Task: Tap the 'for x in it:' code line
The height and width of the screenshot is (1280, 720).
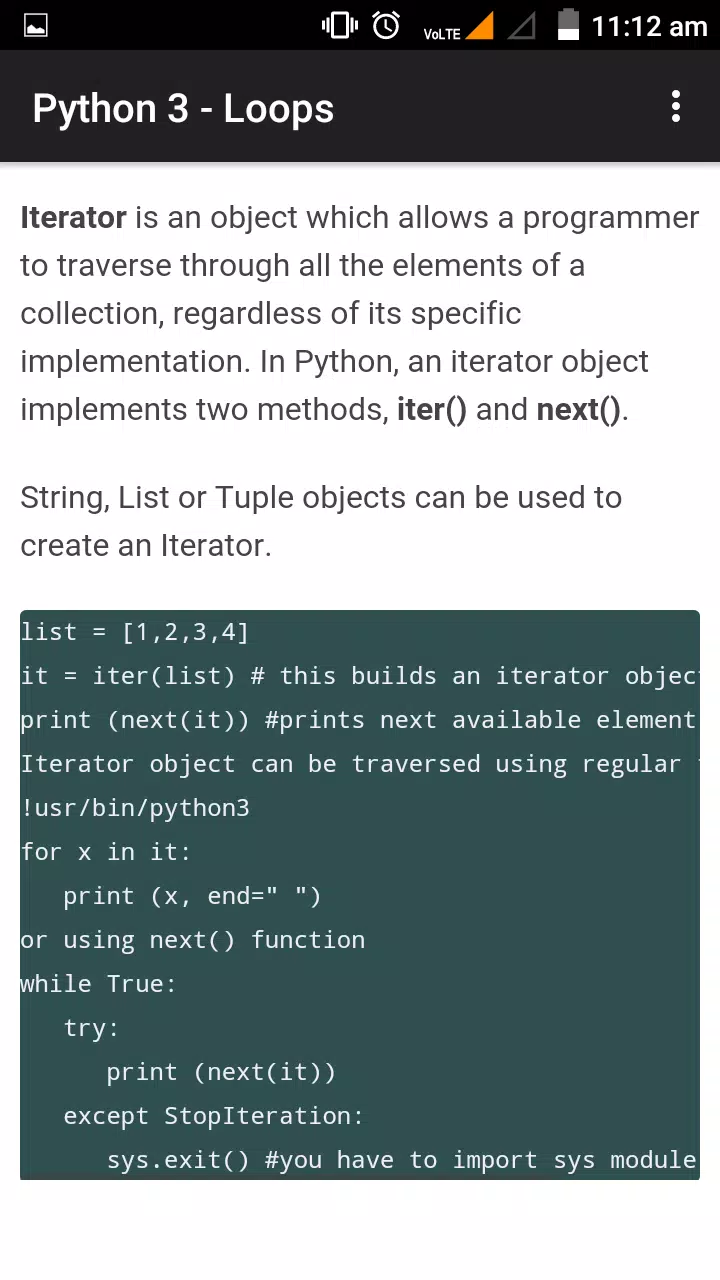Action: coord(105,852)
